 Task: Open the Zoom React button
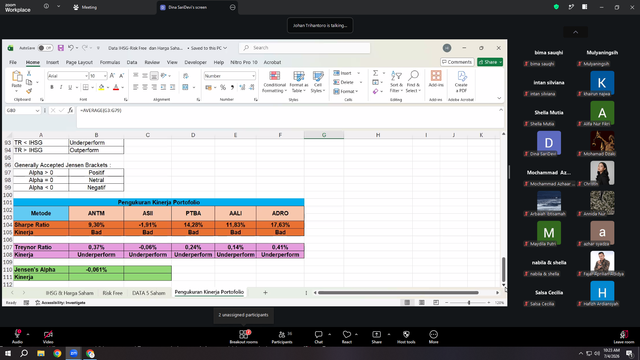point(347,337)
